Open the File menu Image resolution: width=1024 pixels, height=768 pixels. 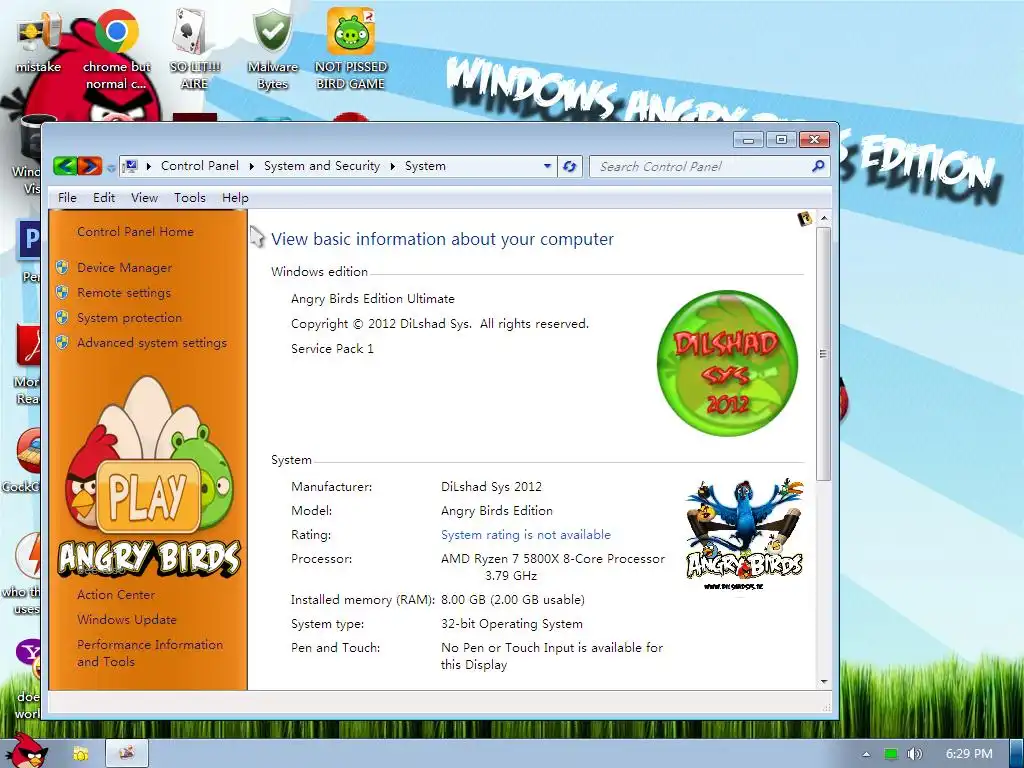click(x=67, y=198)
